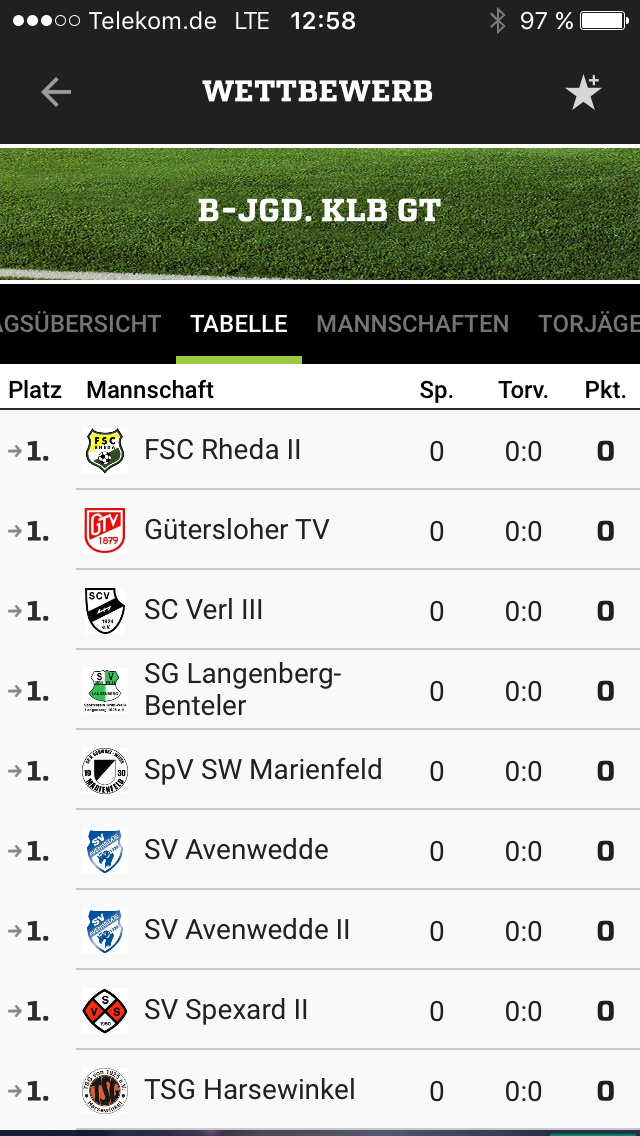This screenshot has height=1136, width=640.
Task: Tap the Bluetooth status bar icon
Action: tap(497, 21)
